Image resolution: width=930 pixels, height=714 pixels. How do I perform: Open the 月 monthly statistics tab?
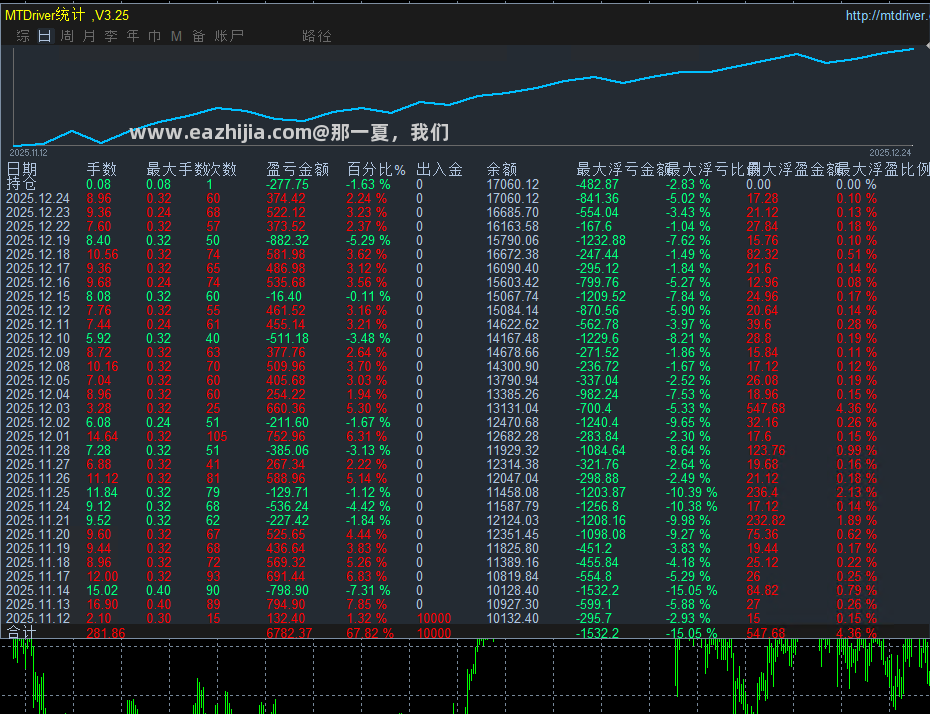[89, 36]
